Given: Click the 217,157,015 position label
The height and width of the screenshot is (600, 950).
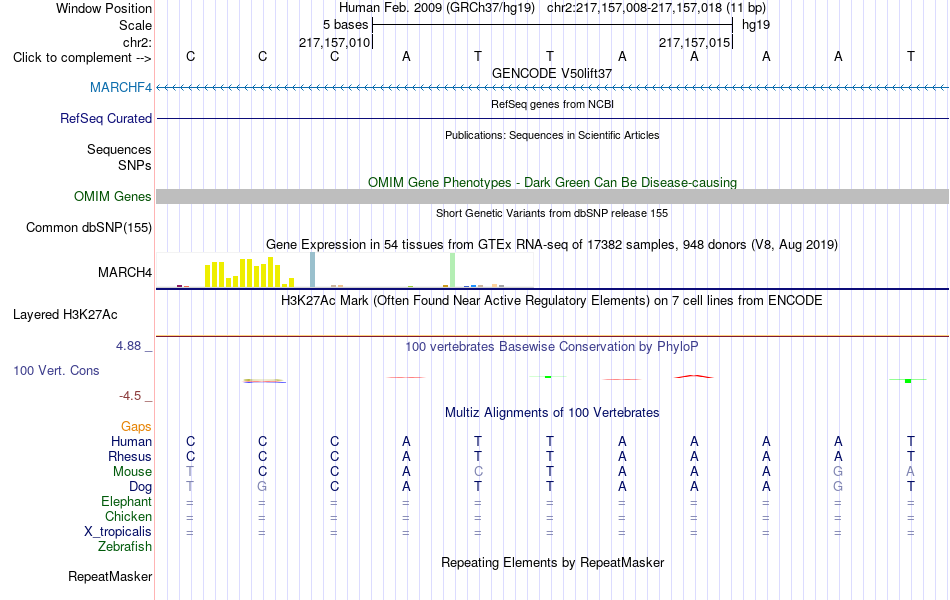Looking at the screenshot, I should coord(694,42).
